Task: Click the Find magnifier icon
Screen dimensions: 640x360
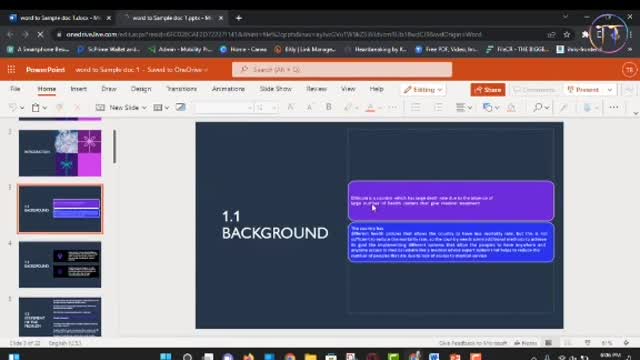Action: [x=538, y=107]
